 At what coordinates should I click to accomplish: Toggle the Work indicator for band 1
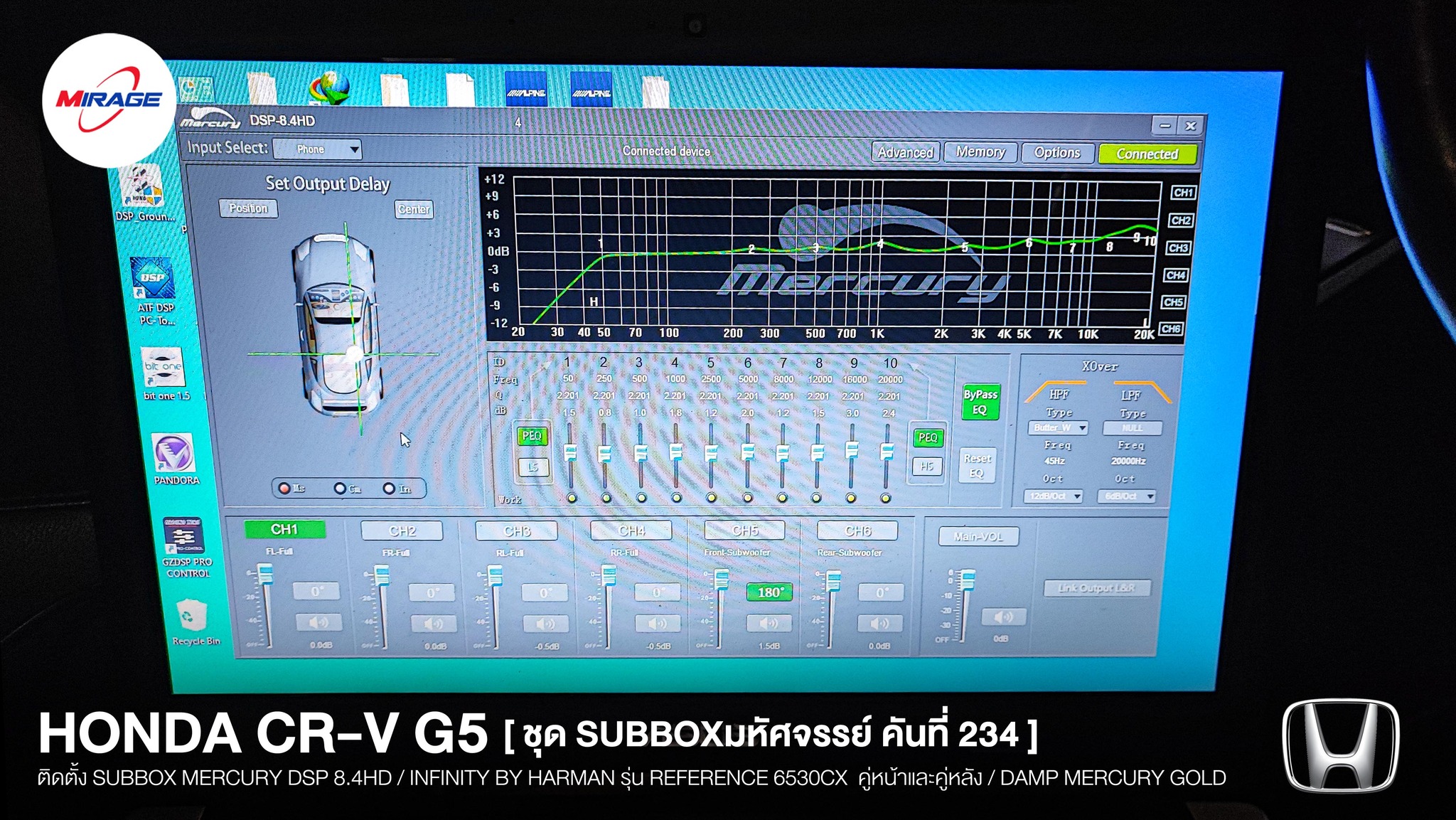click(572, 498)
